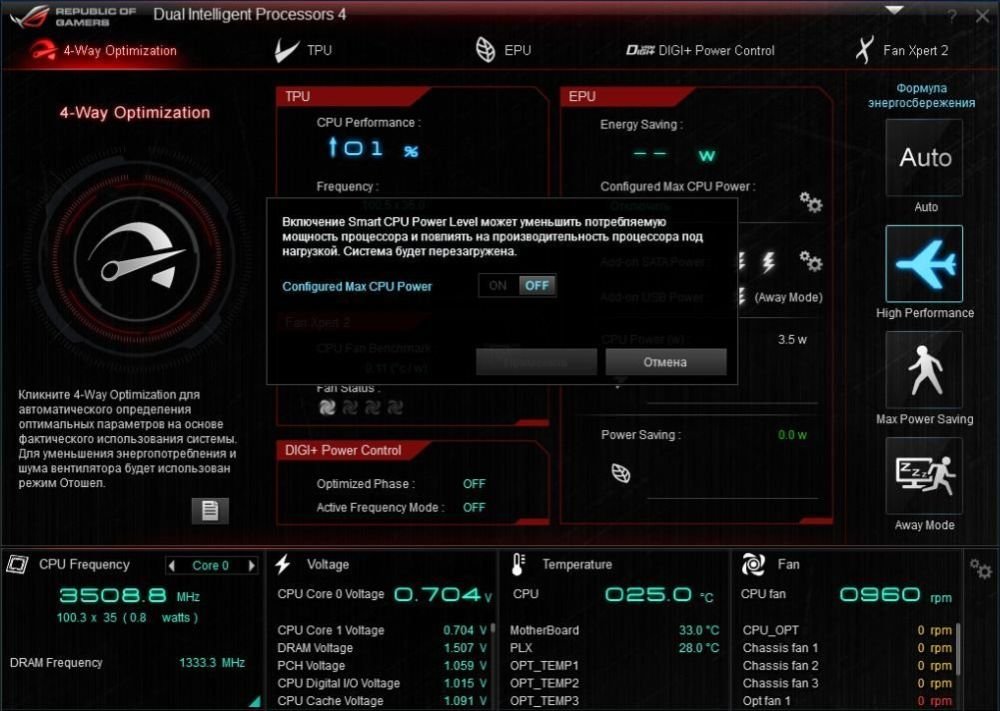The width and height of the screenshot is (1000, 711).
Task: Click the Temperature thermometer icon
Action: pyautogui.click(x=518, y=564)
